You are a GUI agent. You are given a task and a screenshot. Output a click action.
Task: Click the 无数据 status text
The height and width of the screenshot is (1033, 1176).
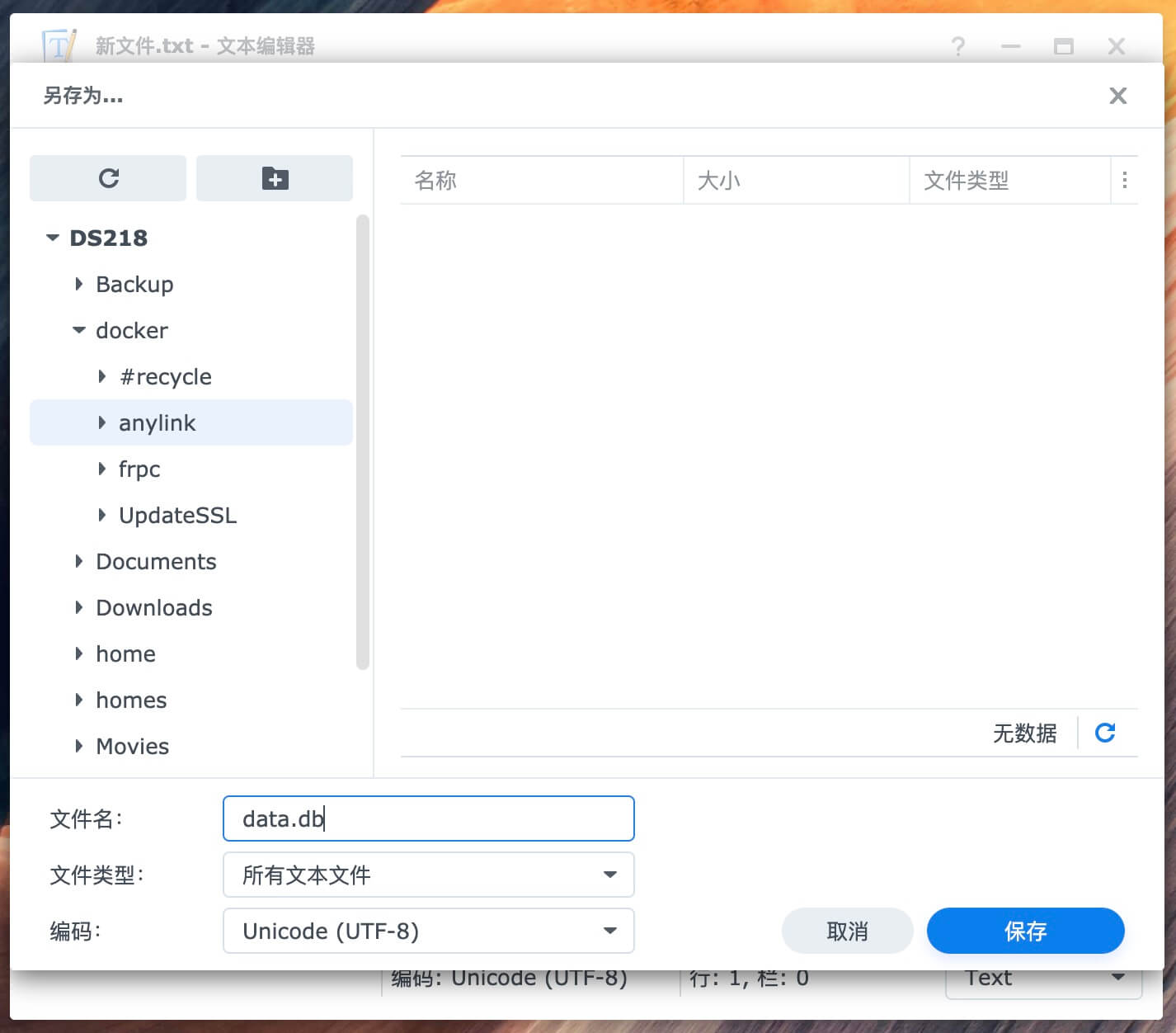point(1025,733)
